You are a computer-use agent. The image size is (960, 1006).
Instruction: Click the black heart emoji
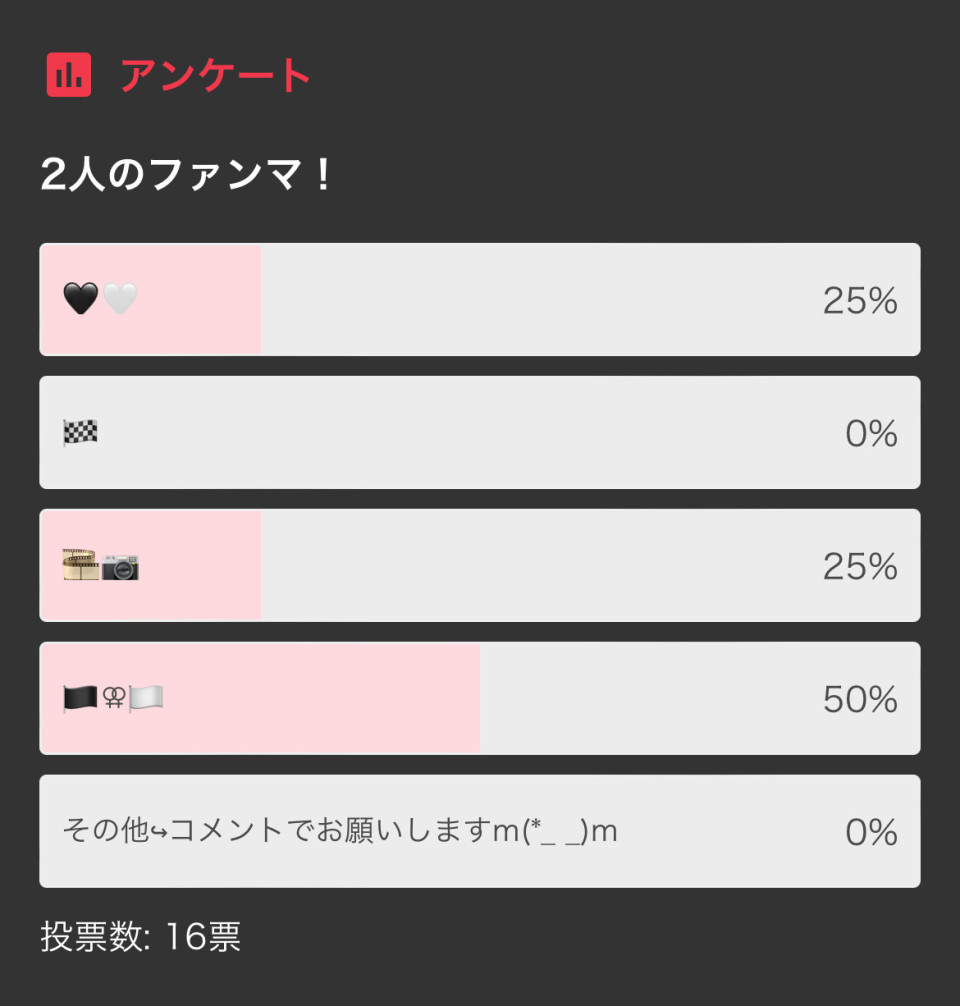tap(81, 298)
